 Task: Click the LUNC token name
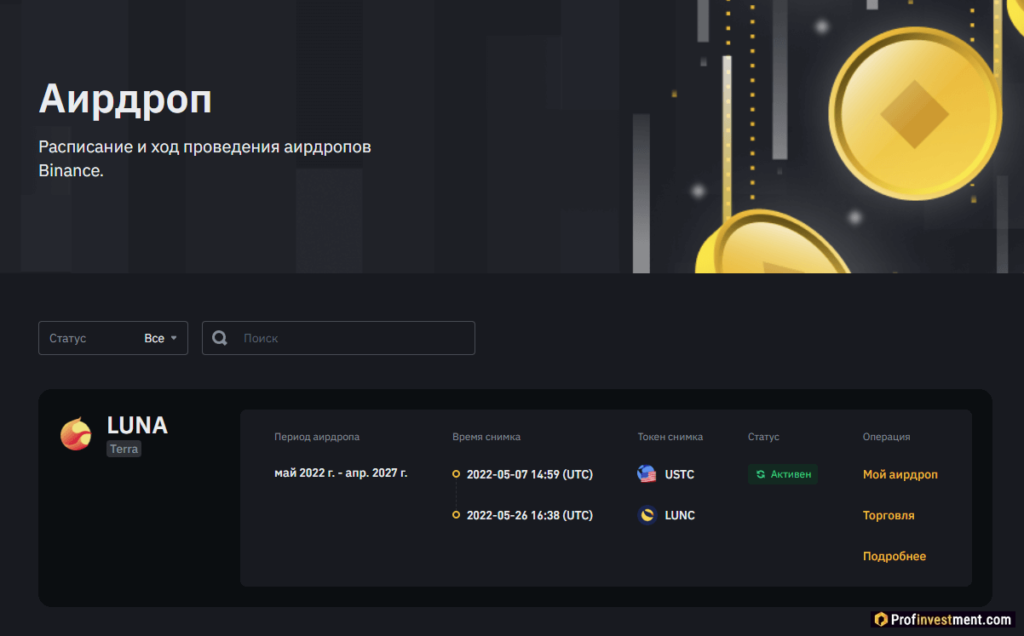(679, 515)
